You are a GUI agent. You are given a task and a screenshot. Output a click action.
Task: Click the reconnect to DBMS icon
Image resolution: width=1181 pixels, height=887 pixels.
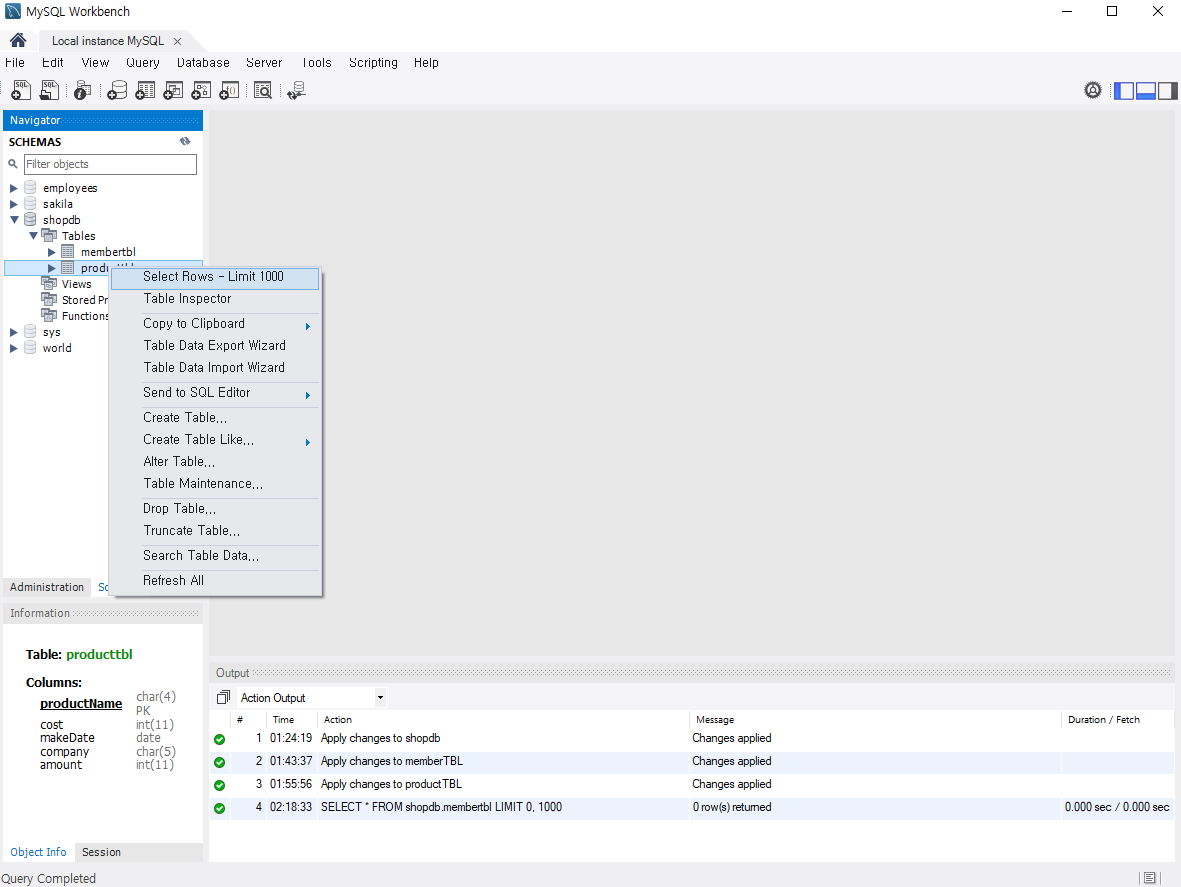click(x=297, y=91)
